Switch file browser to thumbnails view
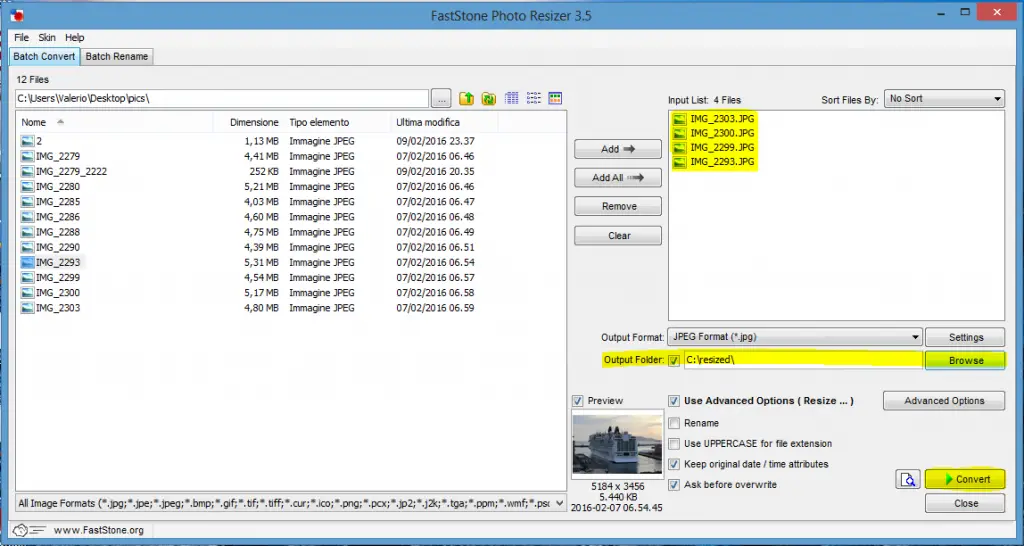Viewport: 1024px width, 546px height. 555,99
